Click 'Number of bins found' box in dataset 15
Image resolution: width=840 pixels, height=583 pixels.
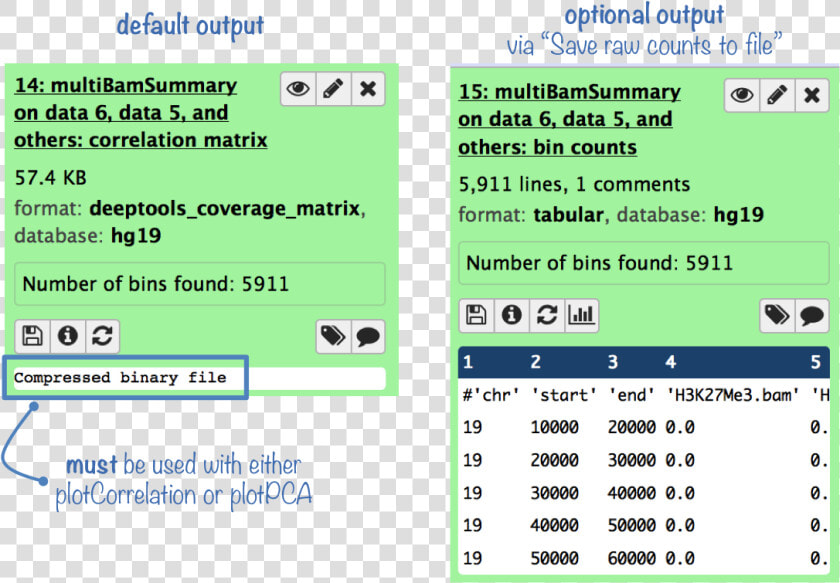click(x=644, y=263)
